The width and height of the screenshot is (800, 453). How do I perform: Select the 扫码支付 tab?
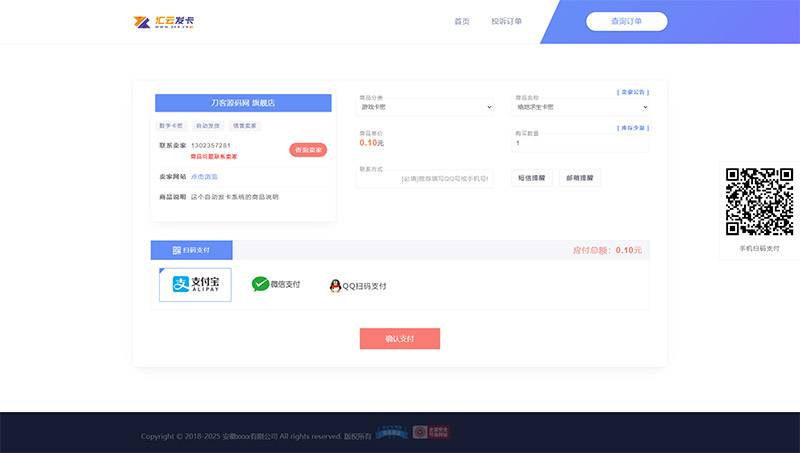(x=191, y=250)
